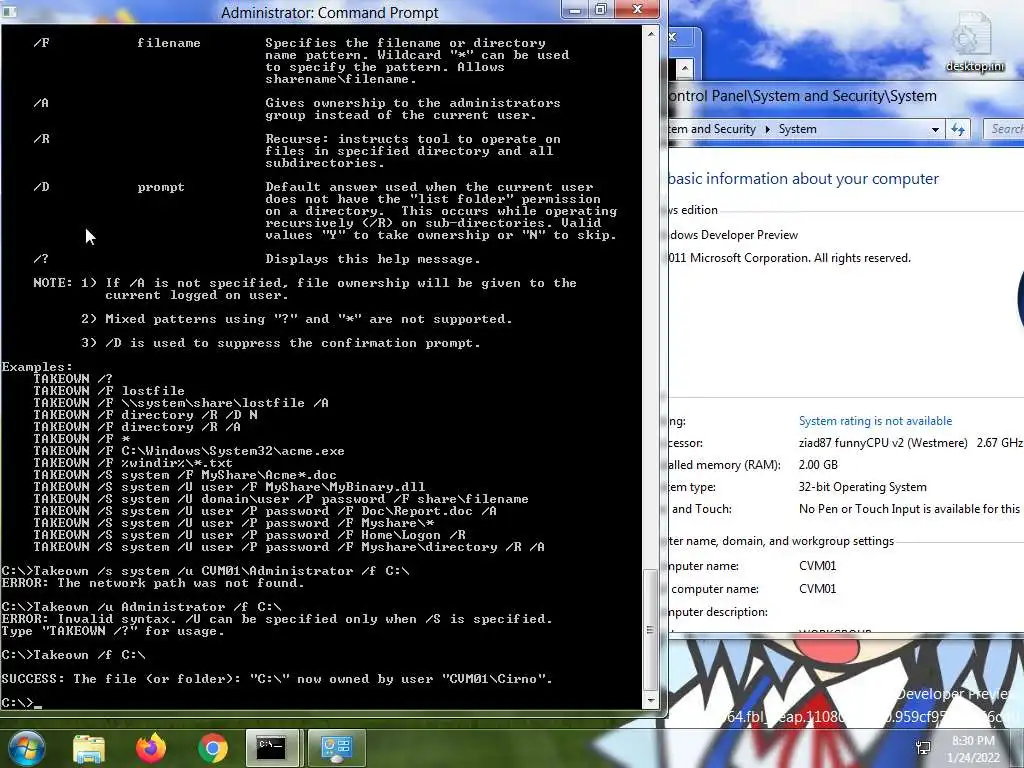This screenshot has width=1024, height=768.
Task: Click the C:\> prompt cursor line
Action: (22, 703)
